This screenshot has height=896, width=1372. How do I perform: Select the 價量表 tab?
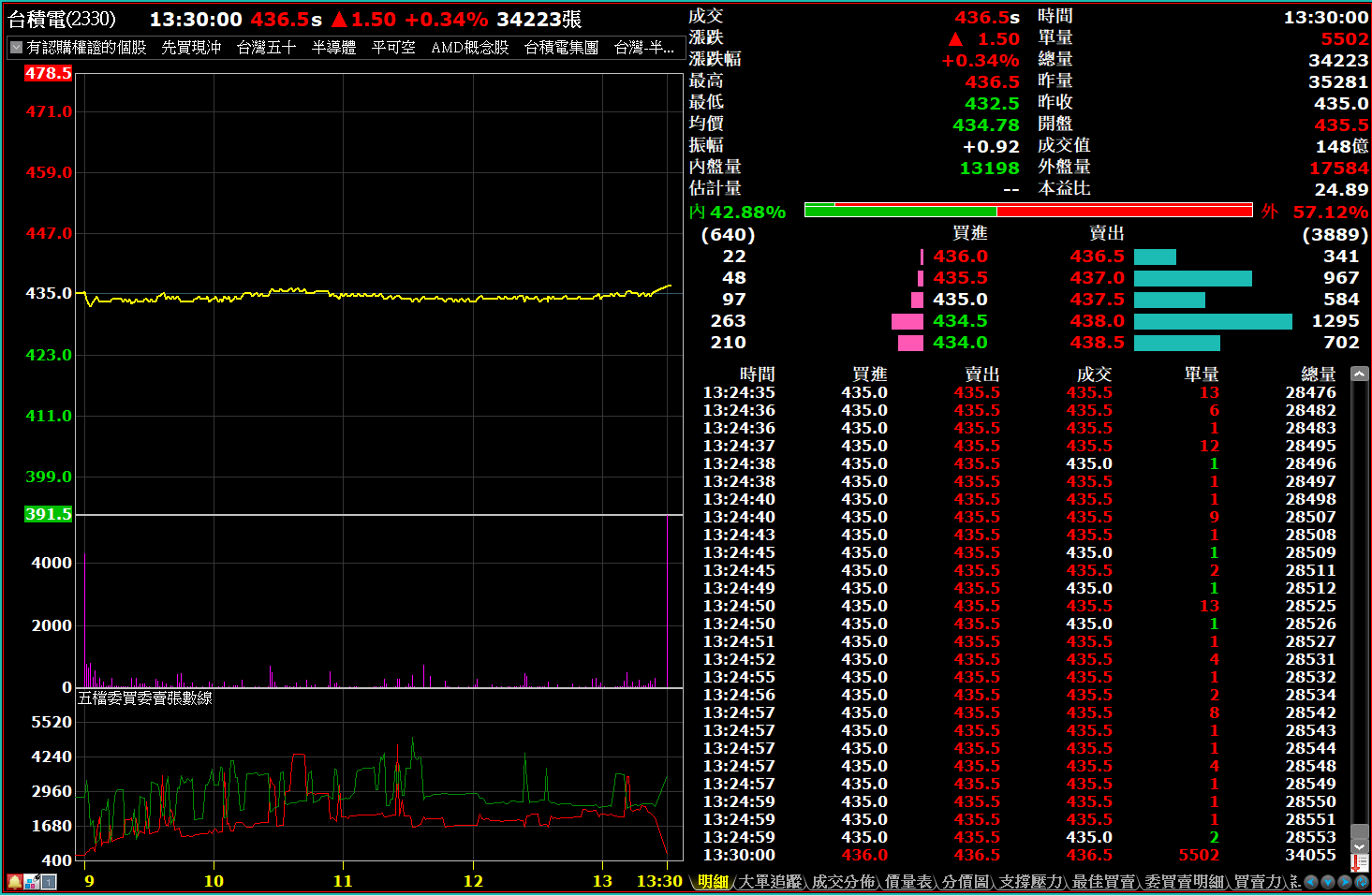[x=908, y=881]
